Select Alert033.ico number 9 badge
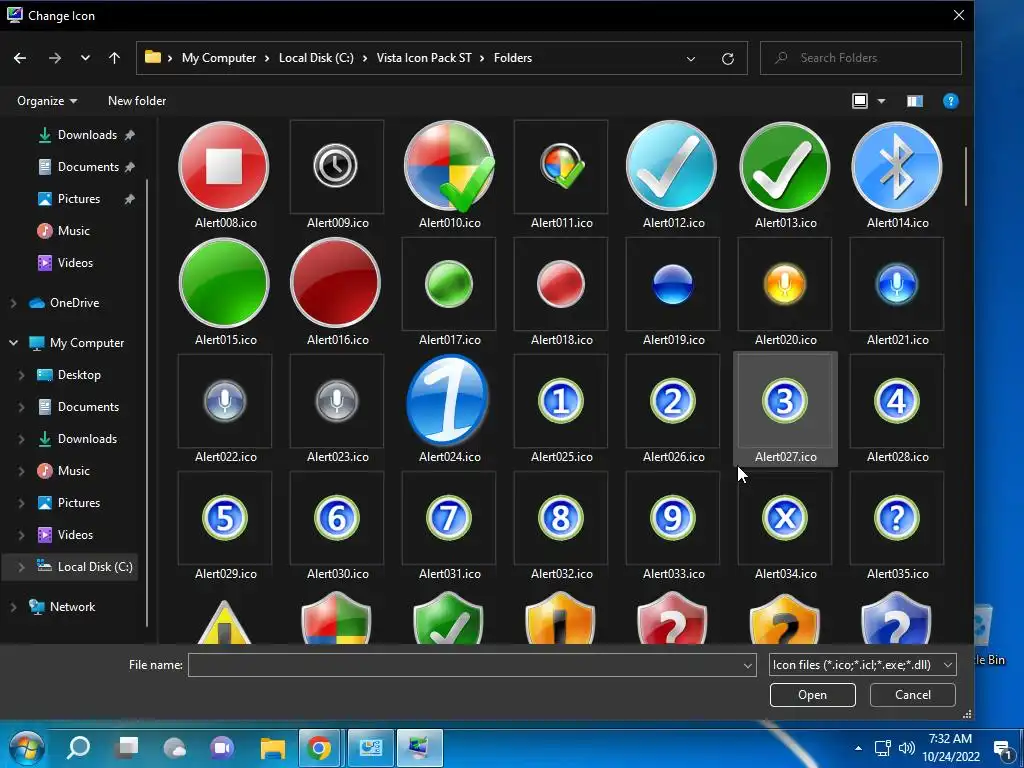The width and height of the screenshot is (1024, 768). 673,517
